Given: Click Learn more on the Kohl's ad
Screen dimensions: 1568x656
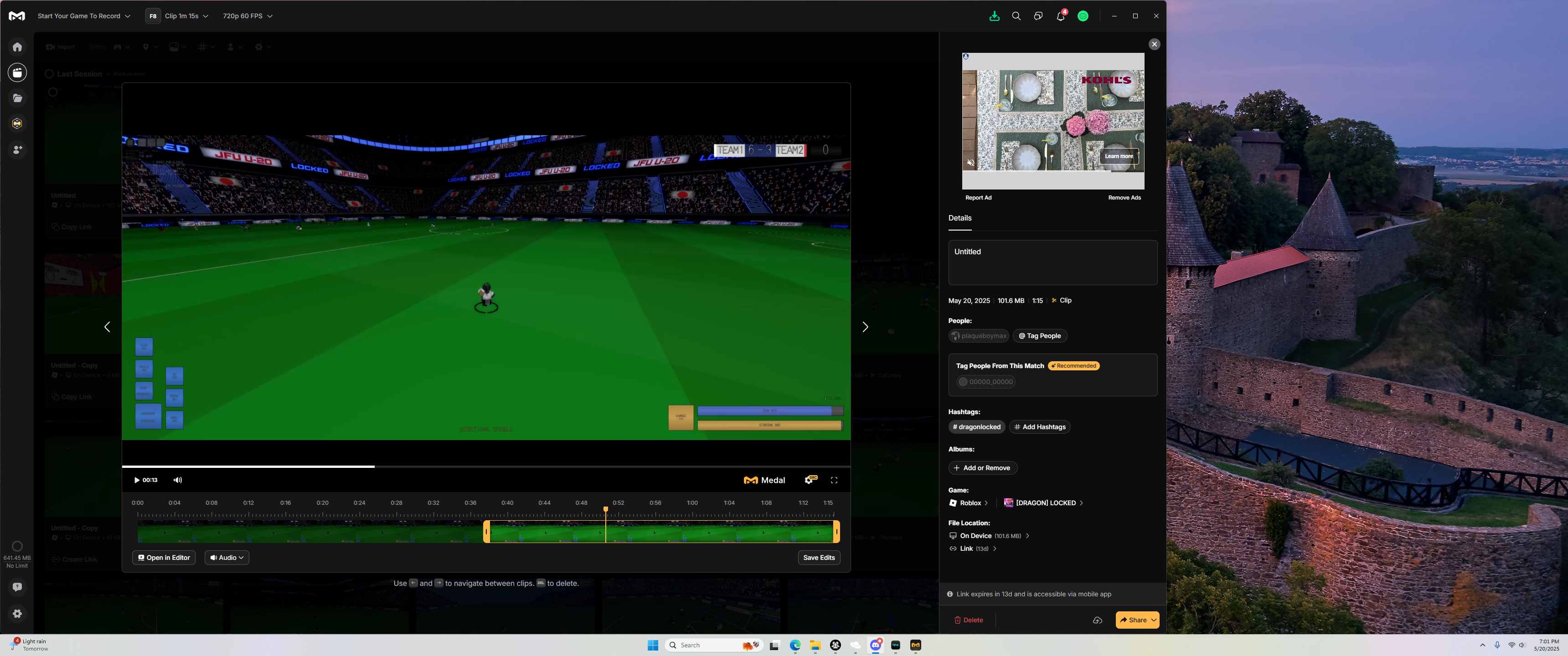Looking at the screenshot, I should [1119, 156].
